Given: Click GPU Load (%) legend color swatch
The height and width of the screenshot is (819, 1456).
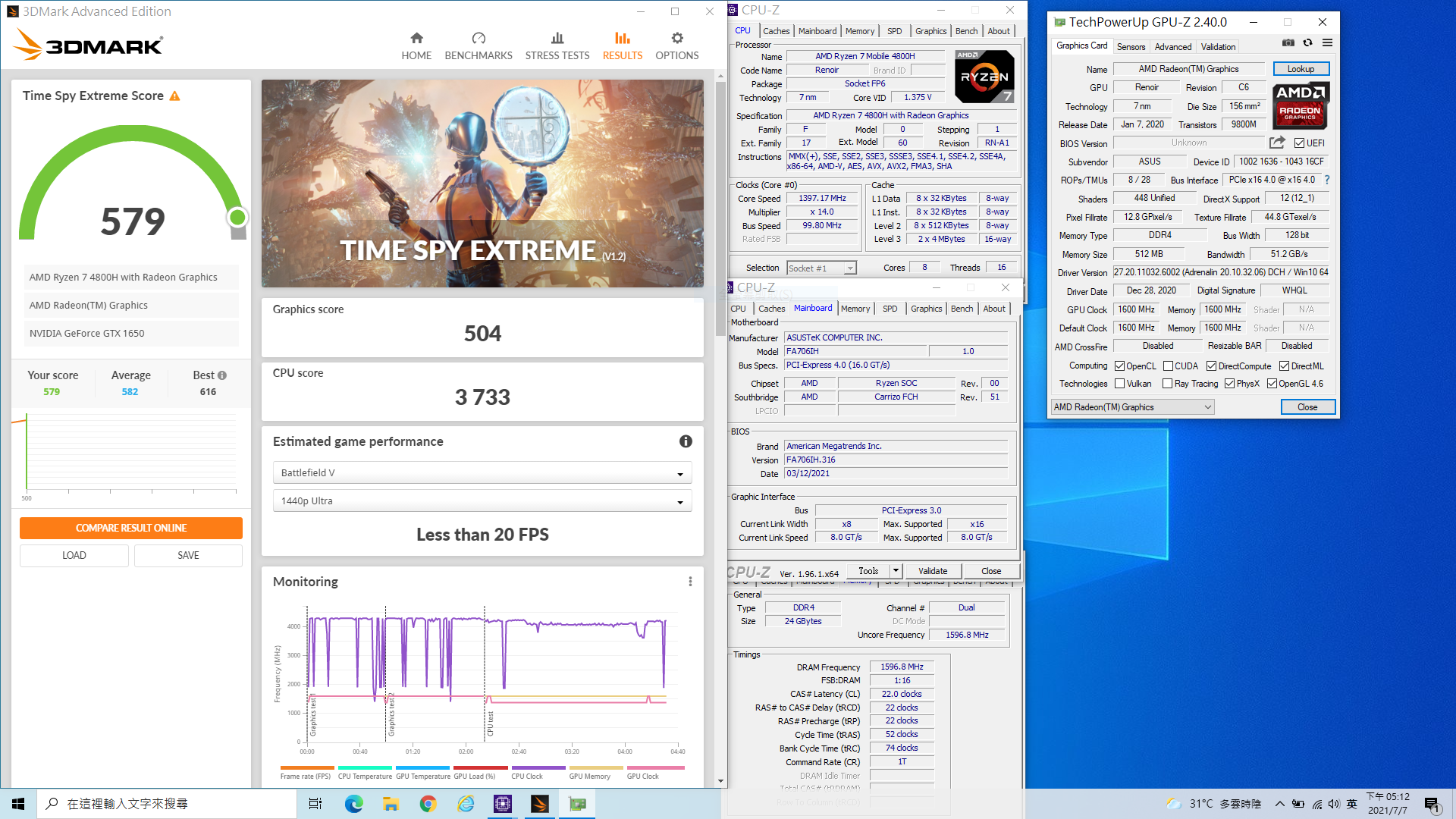Looking at the screenshot, I should click(x=481, y=768).
